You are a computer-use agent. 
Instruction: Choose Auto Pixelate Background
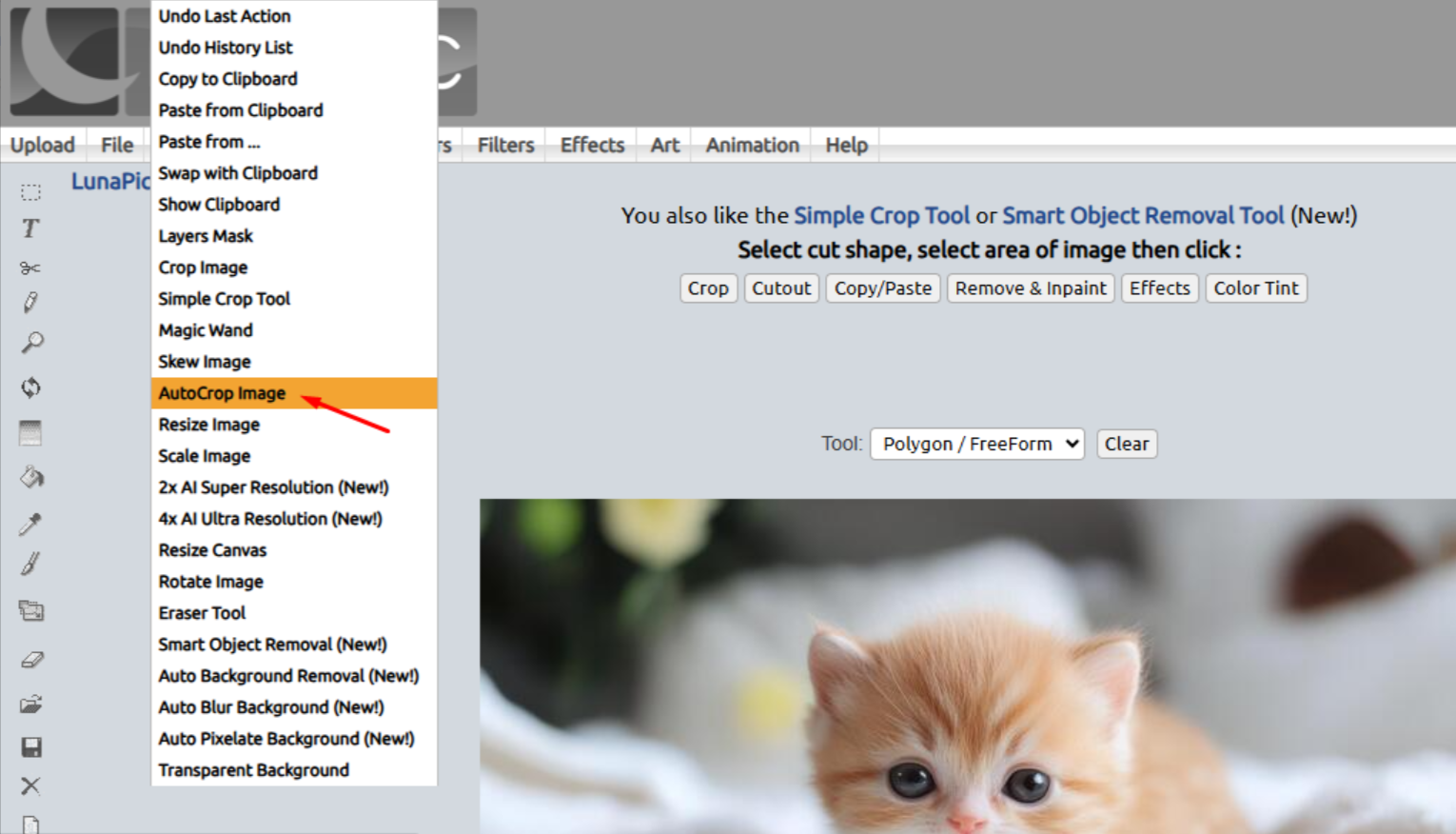click(294, 739)
